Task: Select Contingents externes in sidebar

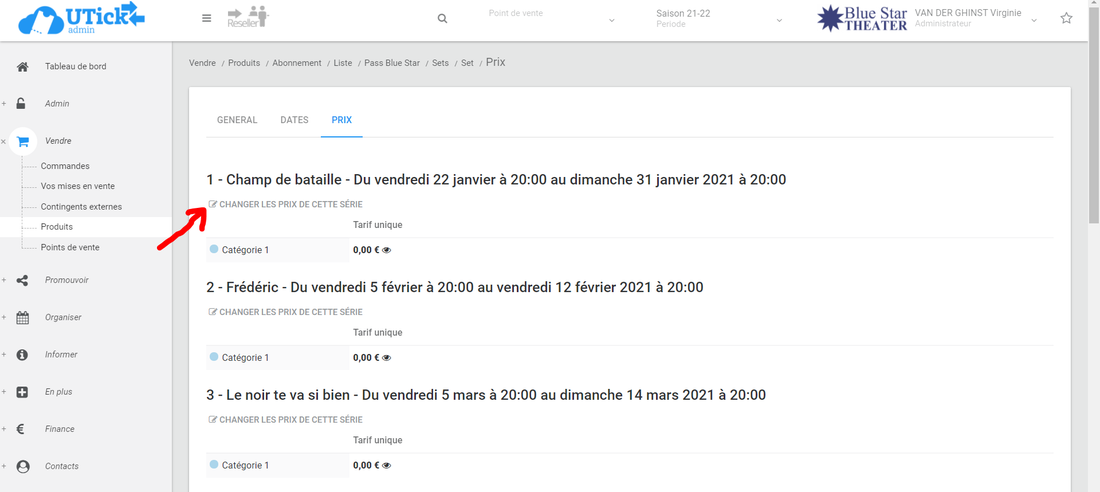Action: tap(81, 207)
